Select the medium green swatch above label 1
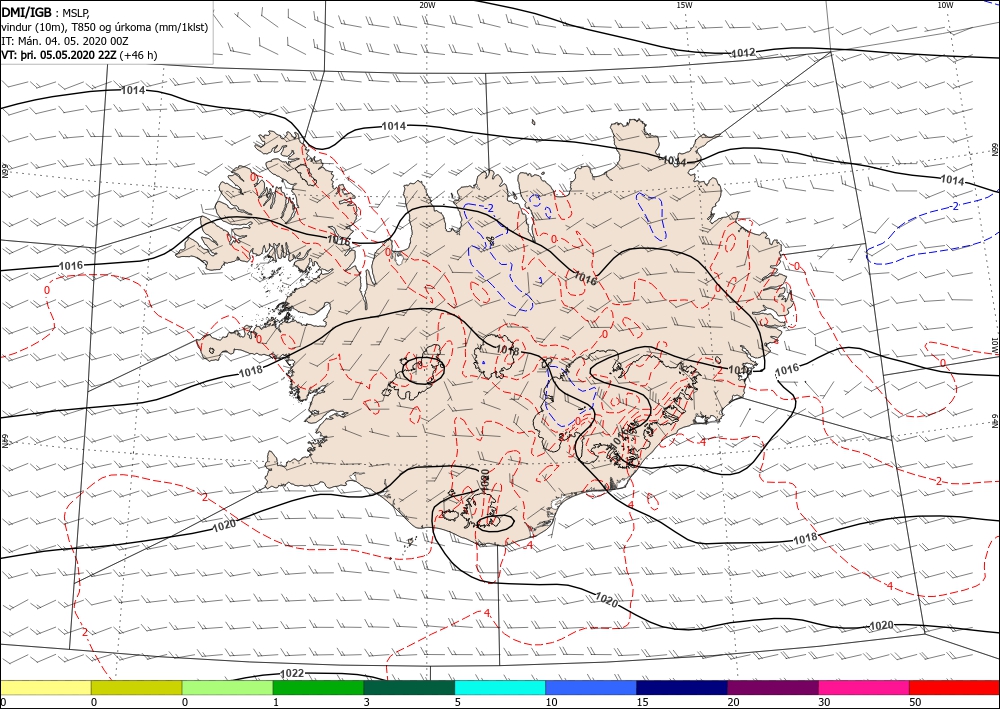Image resolution: width=1000 pixels, height=709 pixels. (318, 687)
